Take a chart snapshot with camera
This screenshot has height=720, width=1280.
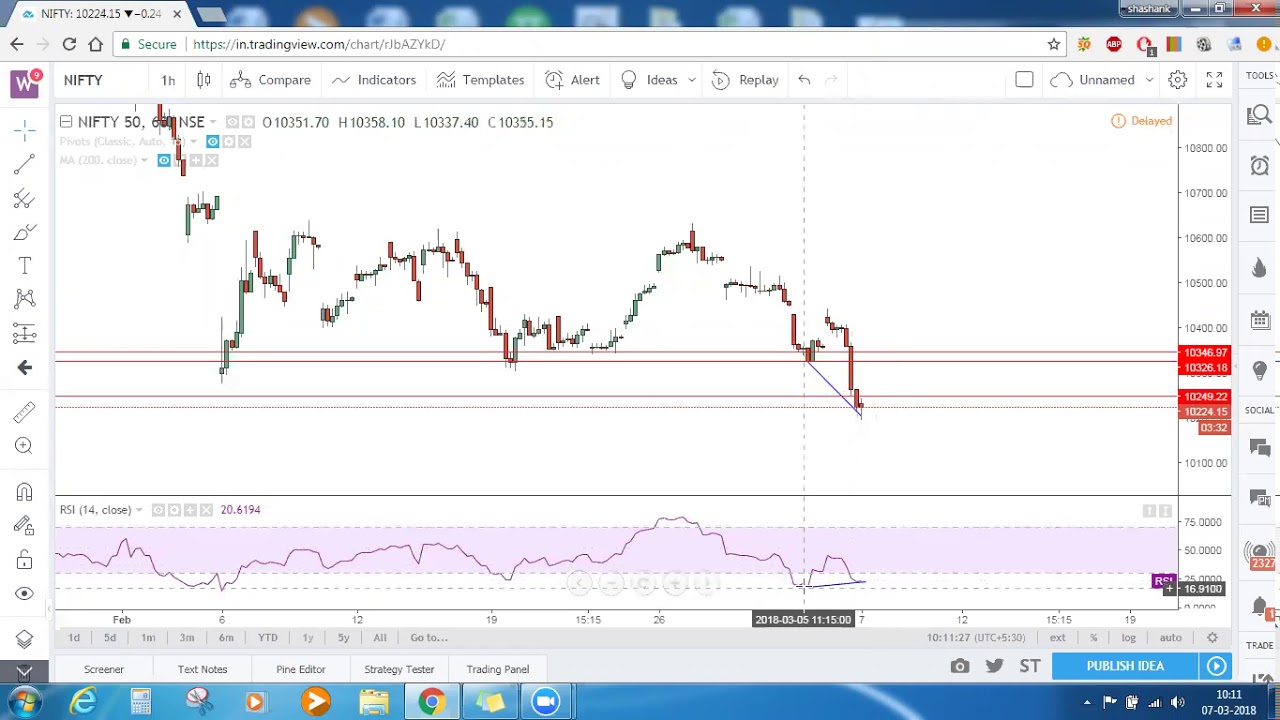[960, 666]
